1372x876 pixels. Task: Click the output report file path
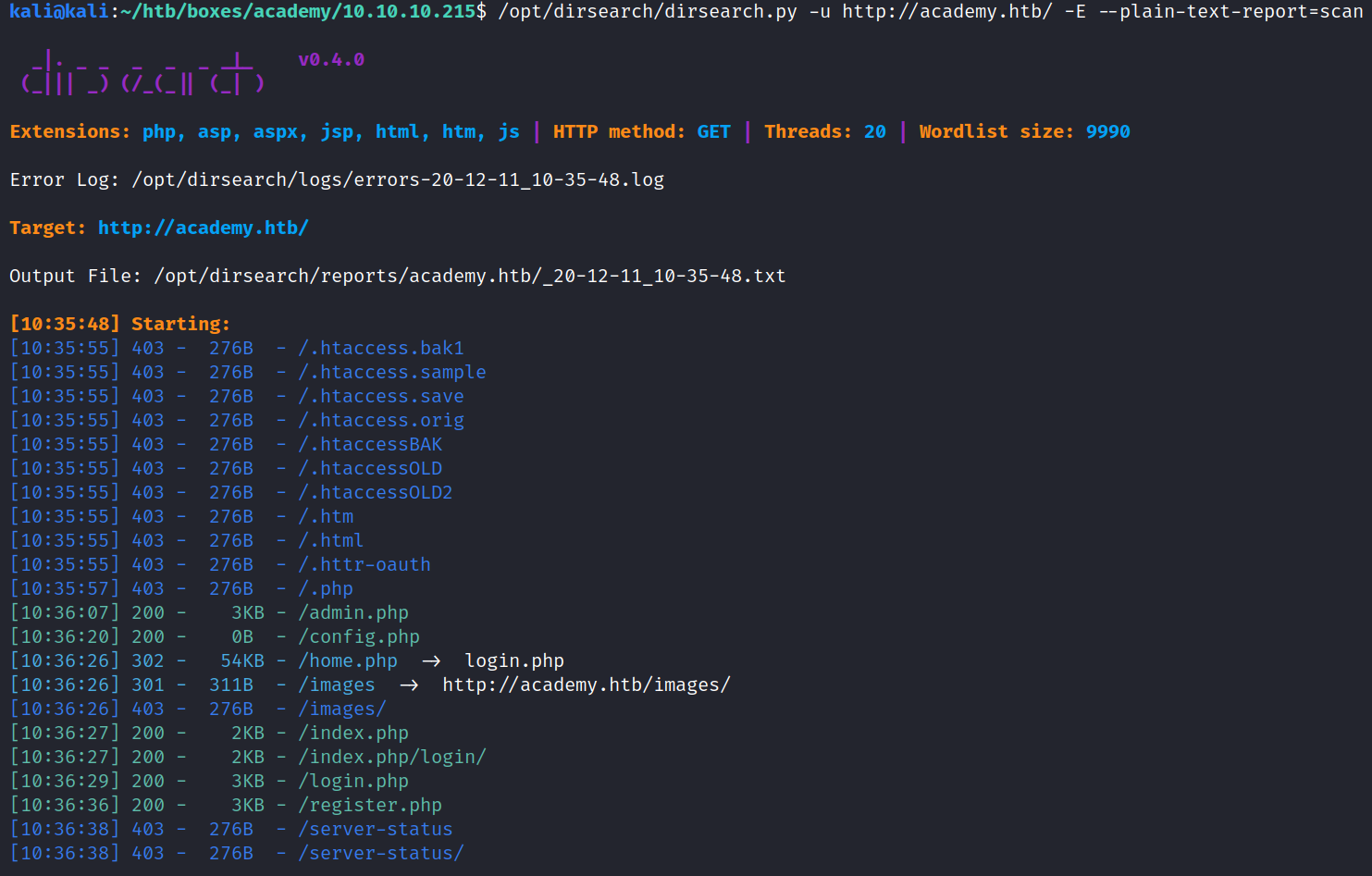(469, 276)
